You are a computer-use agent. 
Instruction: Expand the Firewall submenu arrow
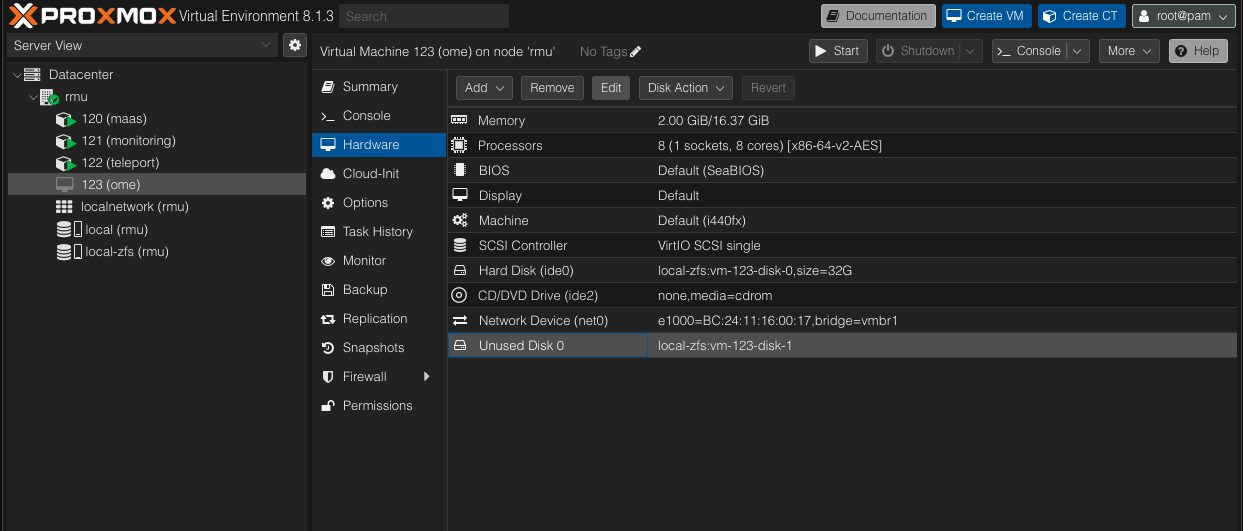(x=427, y=377)
